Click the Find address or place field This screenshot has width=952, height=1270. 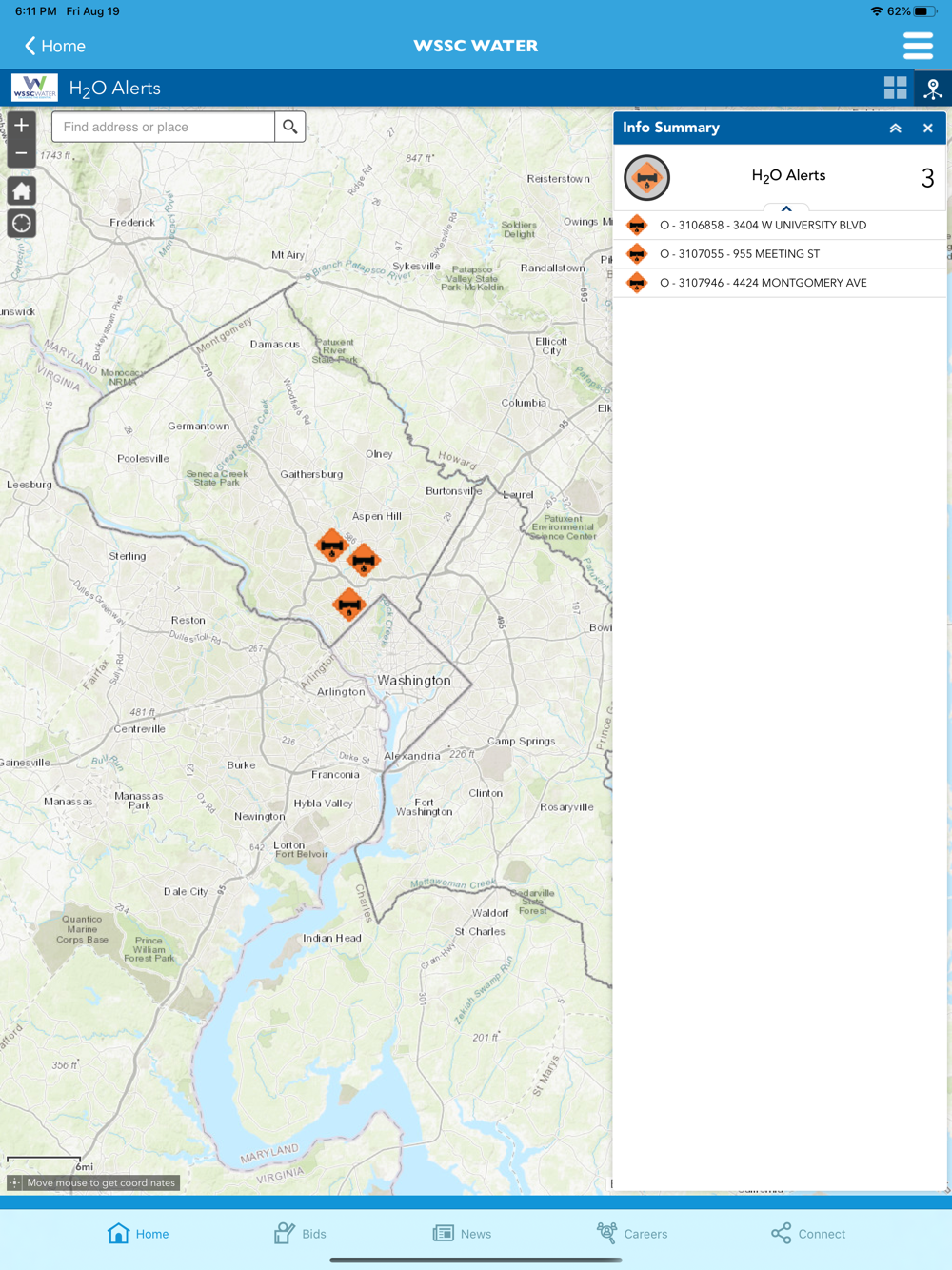(x=164, y=127)
